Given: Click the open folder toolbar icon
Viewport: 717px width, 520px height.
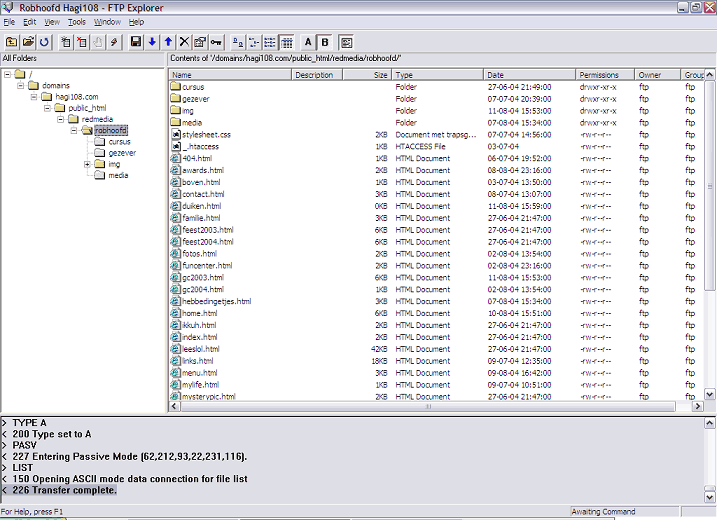Looking at the screenshot, I should click(28, 43).
